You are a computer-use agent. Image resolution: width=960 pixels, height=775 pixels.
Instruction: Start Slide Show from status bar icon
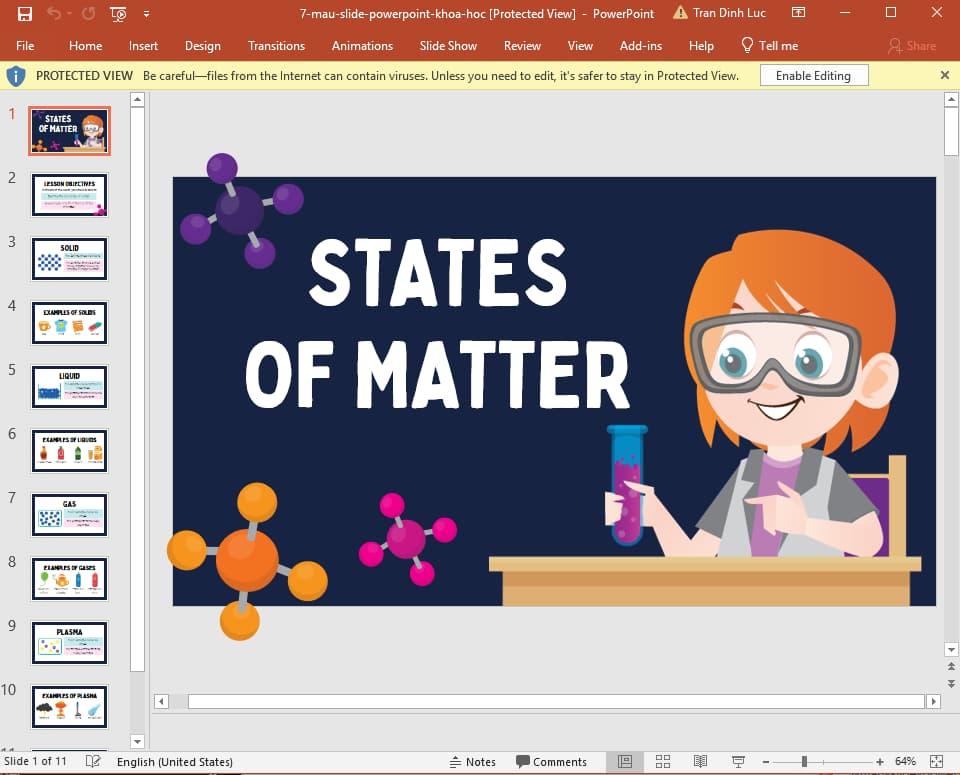click(x=738, y=762)
